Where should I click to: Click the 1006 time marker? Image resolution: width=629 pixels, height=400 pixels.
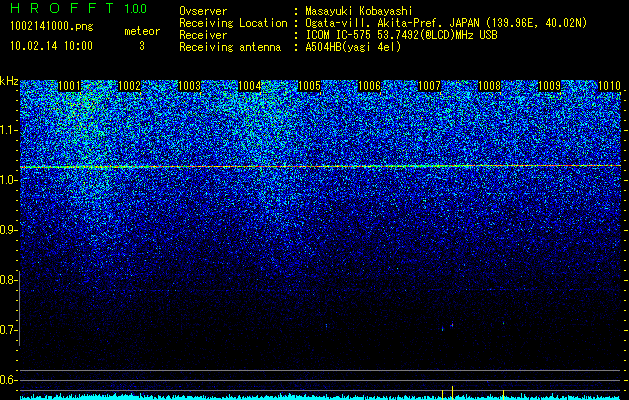pos(369,86)
